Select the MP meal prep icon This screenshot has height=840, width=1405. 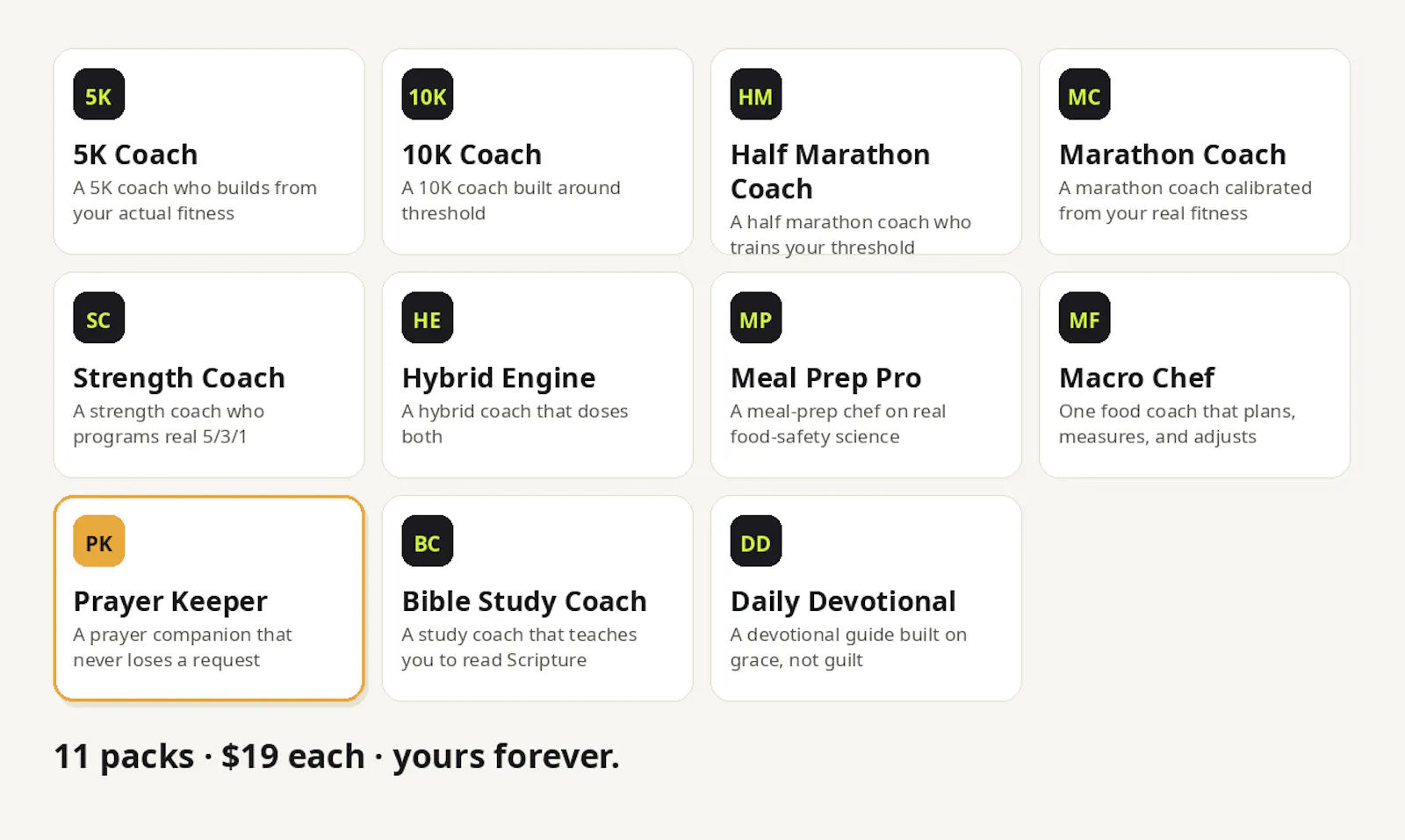click(755, 318)
